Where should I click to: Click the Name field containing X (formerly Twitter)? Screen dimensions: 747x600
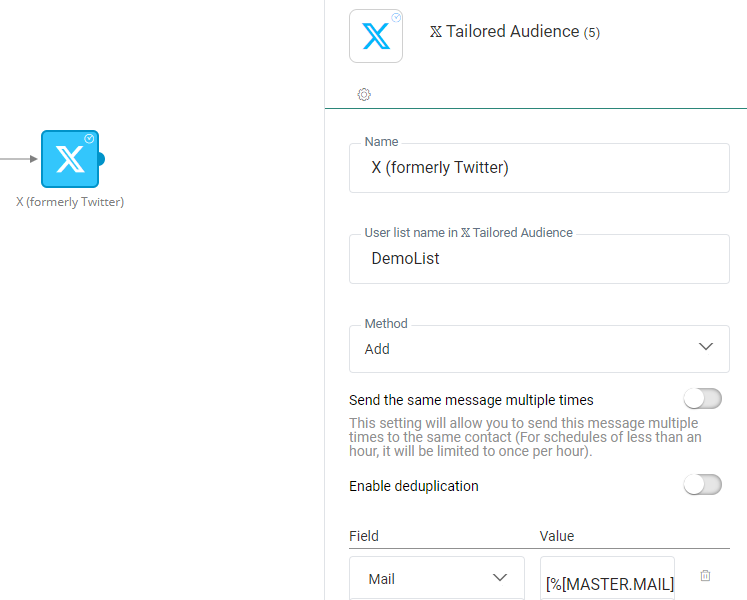point(539,168)
